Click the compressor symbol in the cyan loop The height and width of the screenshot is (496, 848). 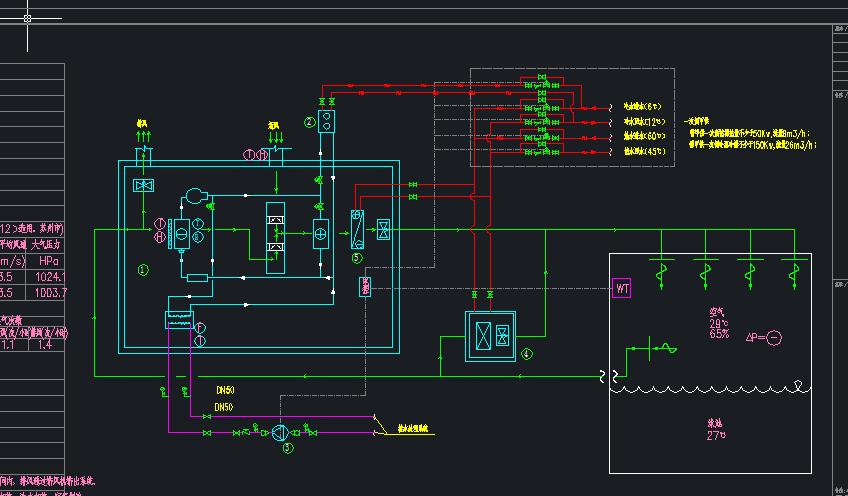coord(196,195)
